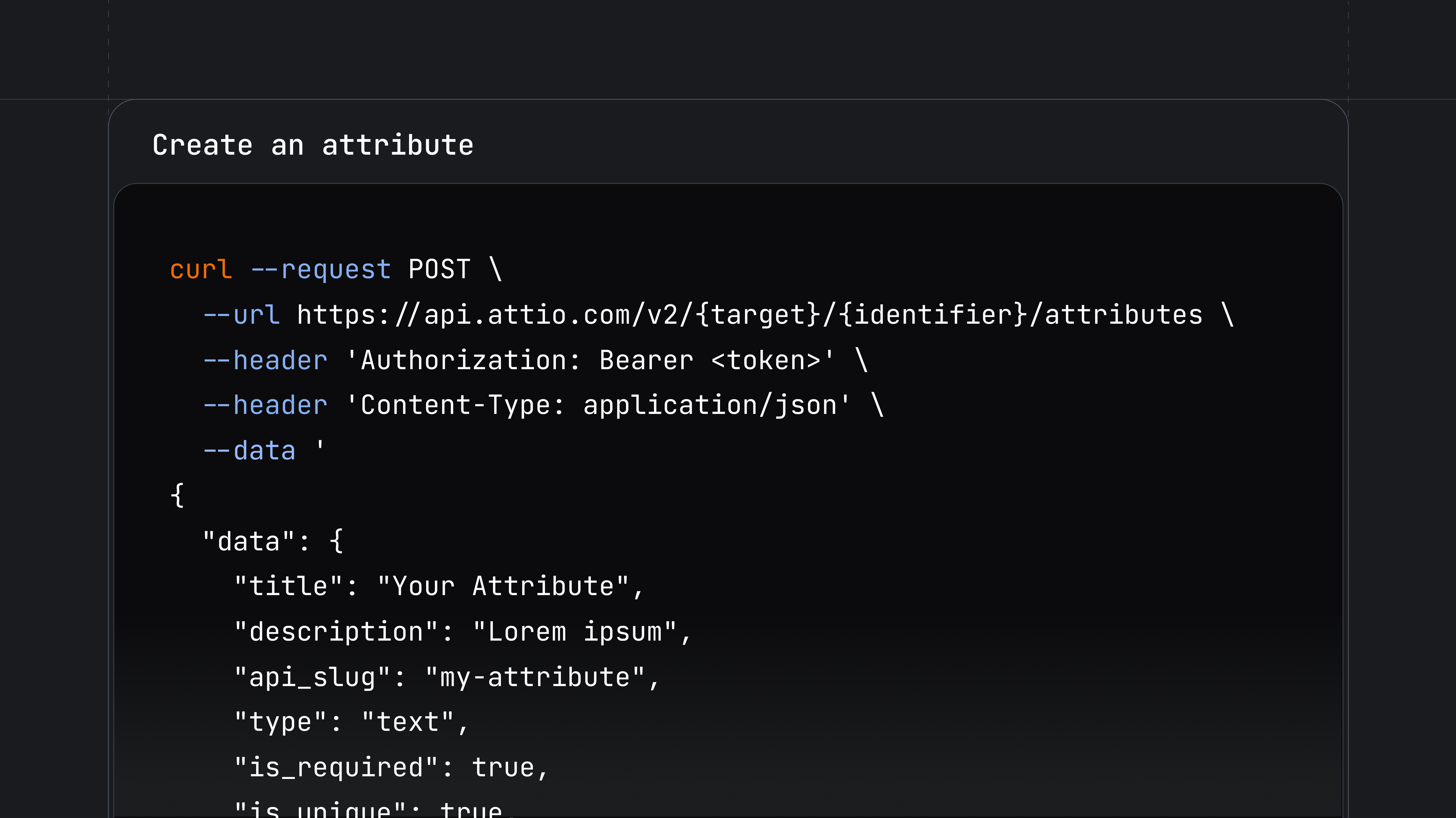
Task: Click the "data" JSON key
Action: [249, 541]
